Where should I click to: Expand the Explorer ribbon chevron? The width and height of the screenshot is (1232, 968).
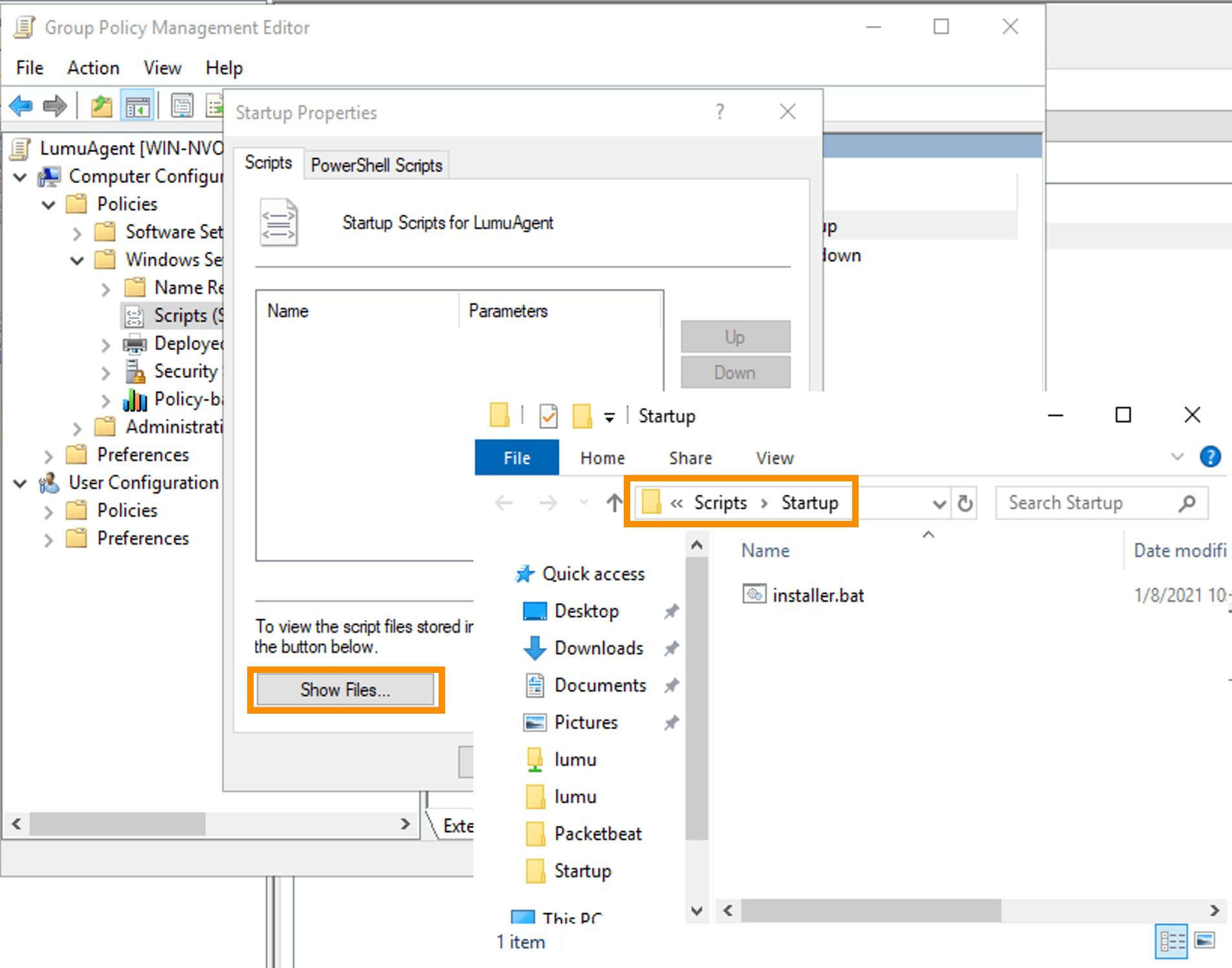tap(1177, 457)
